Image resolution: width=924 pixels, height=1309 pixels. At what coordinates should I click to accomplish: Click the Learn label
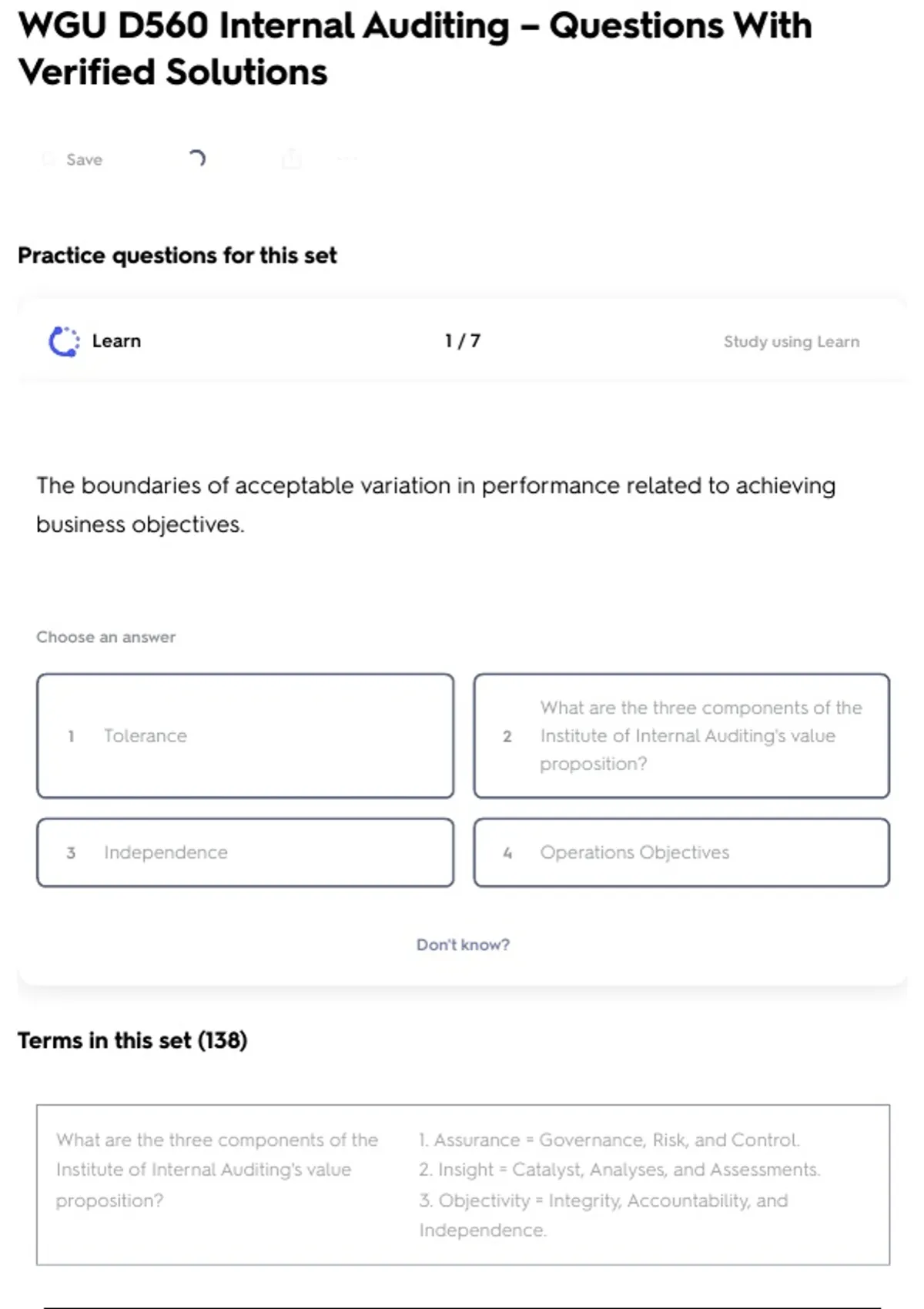tap(116, 341)
